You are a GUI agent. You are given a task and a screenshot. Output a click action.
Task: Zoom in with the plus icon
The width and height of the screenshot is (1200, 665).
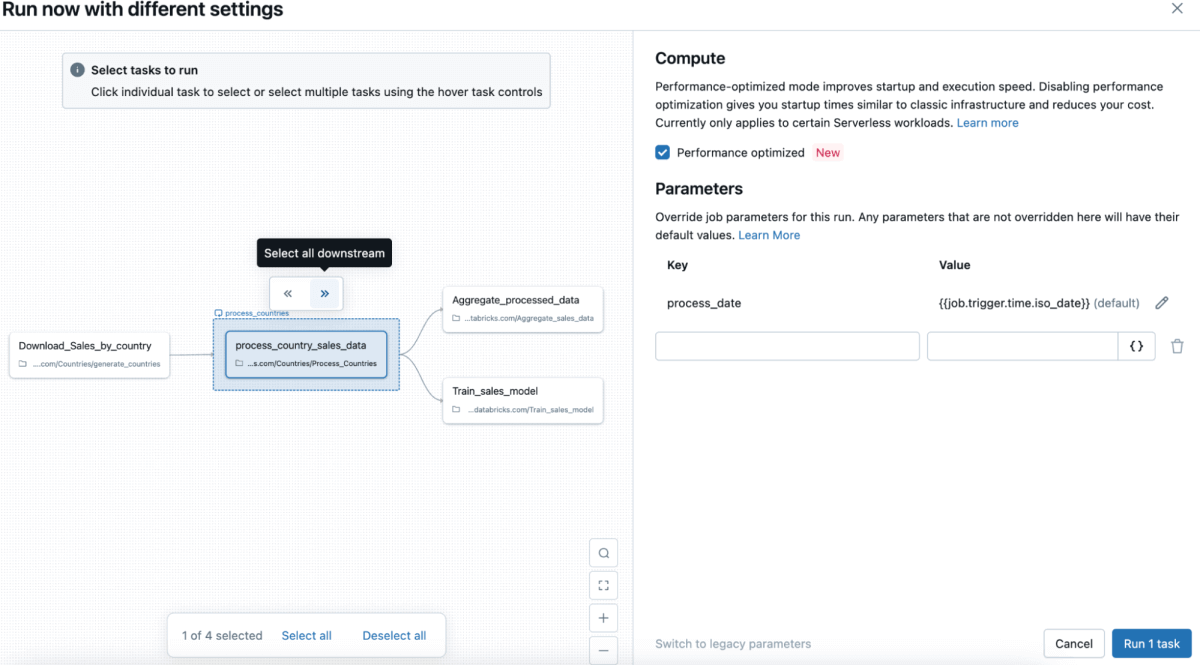point(603,617)
